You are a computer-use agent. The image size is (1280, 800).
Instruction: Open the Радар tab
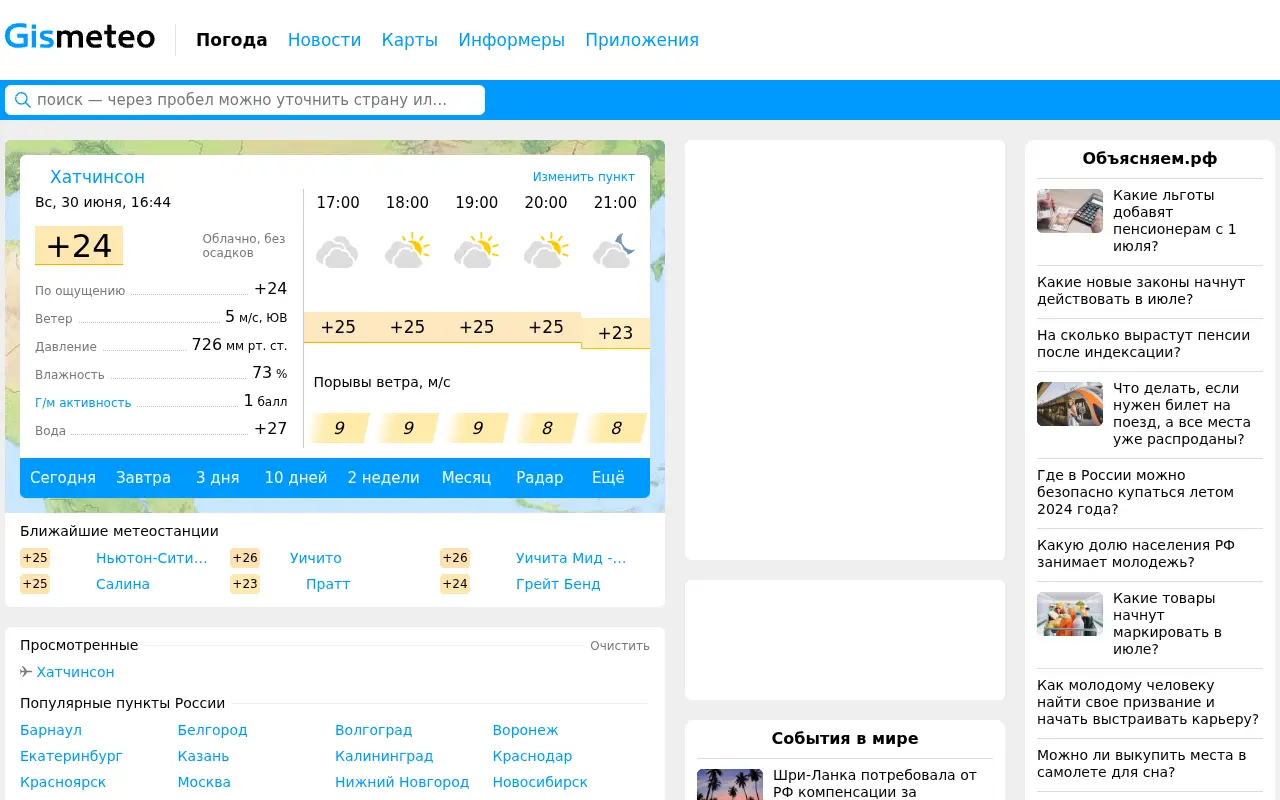(x=540, y=478)
